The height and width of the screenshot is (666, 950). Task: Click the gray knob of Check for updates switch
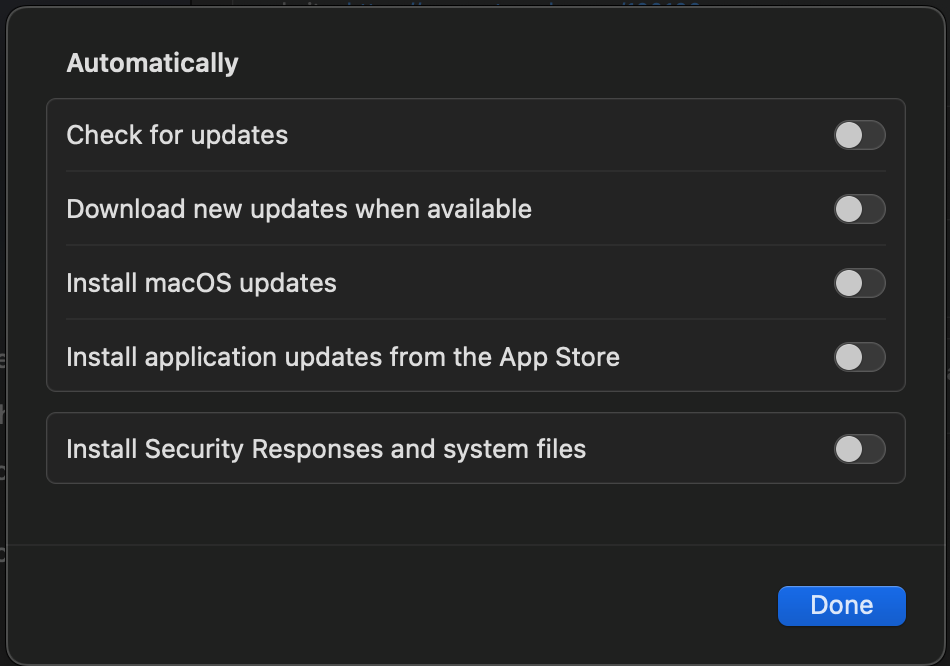click(x=849, y=135)
